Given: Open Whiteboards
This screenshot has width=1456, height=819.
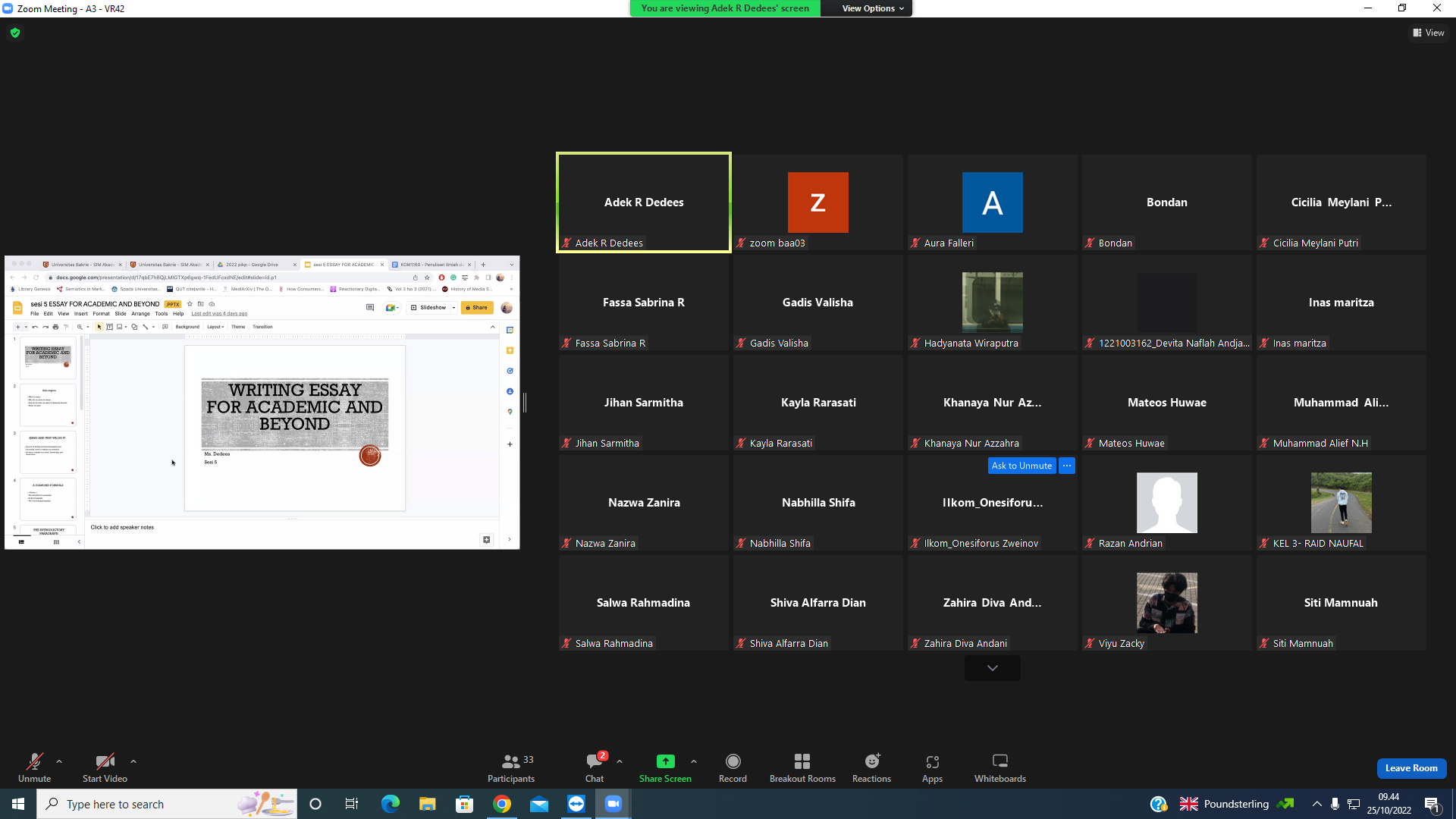Looking at the screenshot, I should (1000, 767).
